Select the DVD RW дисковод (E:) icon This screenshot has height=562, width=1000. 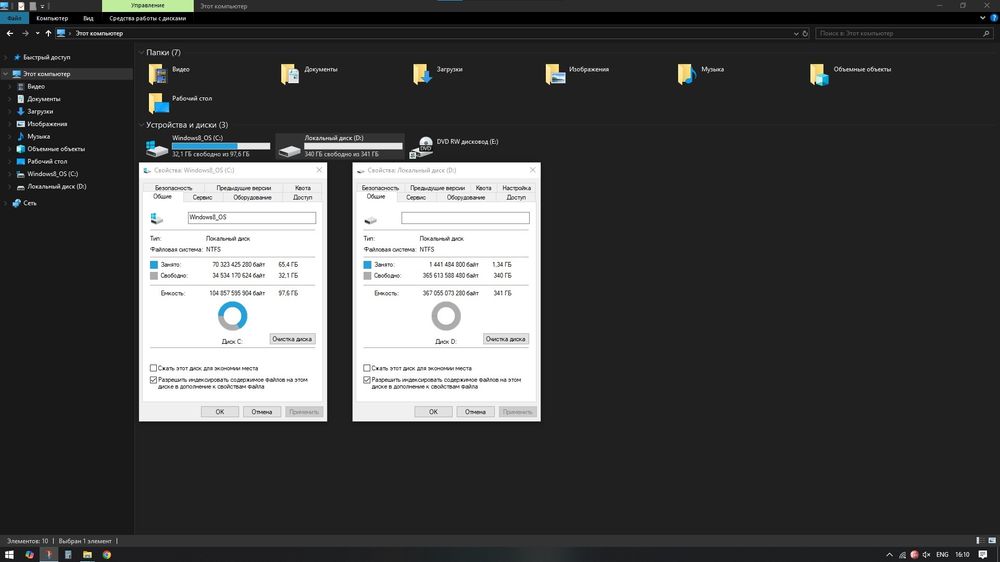point(422,147)
